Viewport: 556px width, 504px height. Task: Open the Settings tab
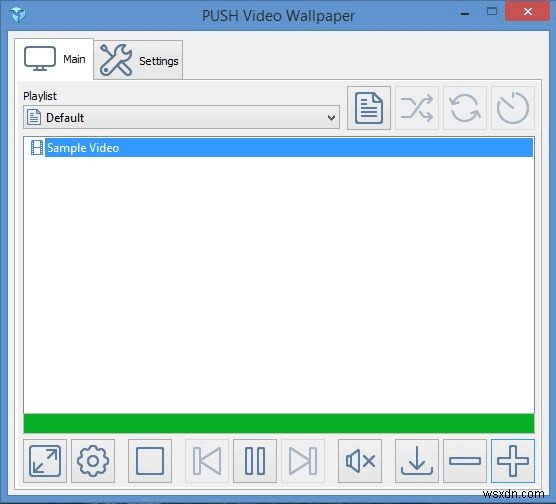point(139,60)
